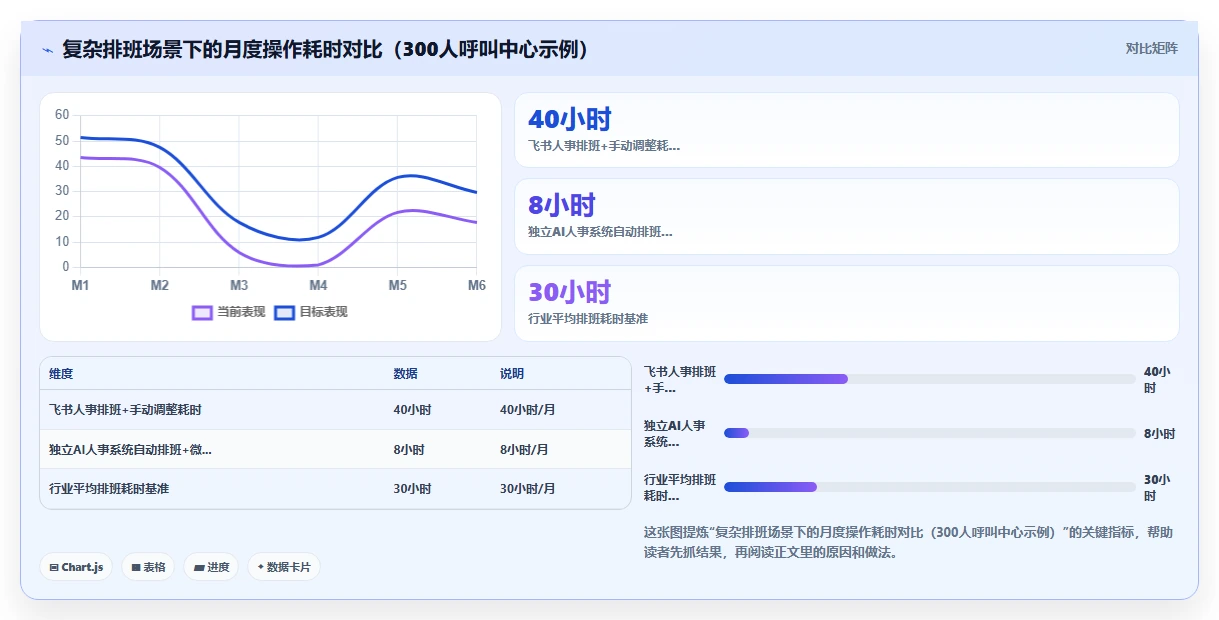Click the lightning icon before the title
The image size is (1219, 620).
point(47,49)
